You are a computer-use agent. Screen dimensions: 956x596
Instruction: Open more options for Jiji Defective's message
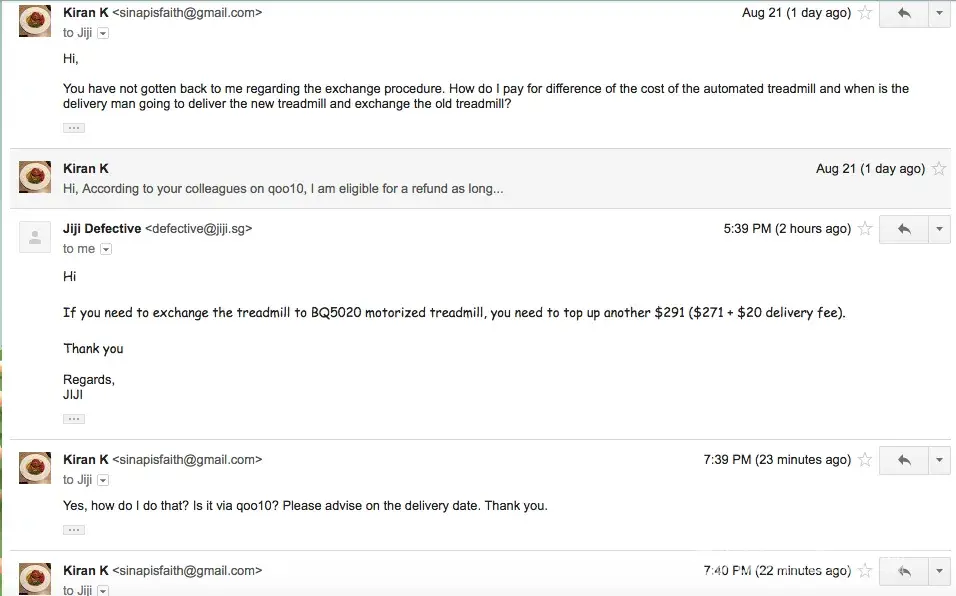click(939, 230)
